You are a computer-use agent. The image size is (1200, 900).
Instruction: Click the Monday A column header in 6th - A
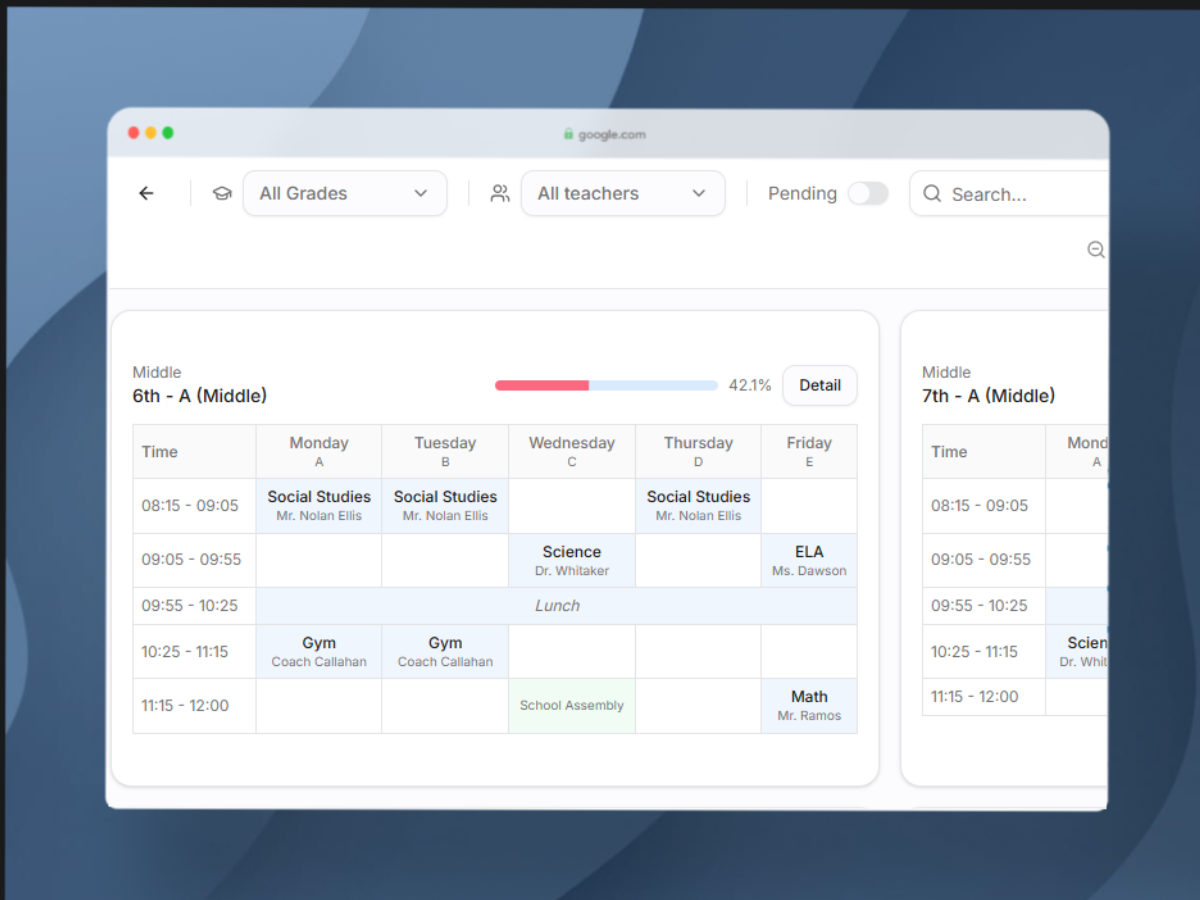[x=319, y=452]
